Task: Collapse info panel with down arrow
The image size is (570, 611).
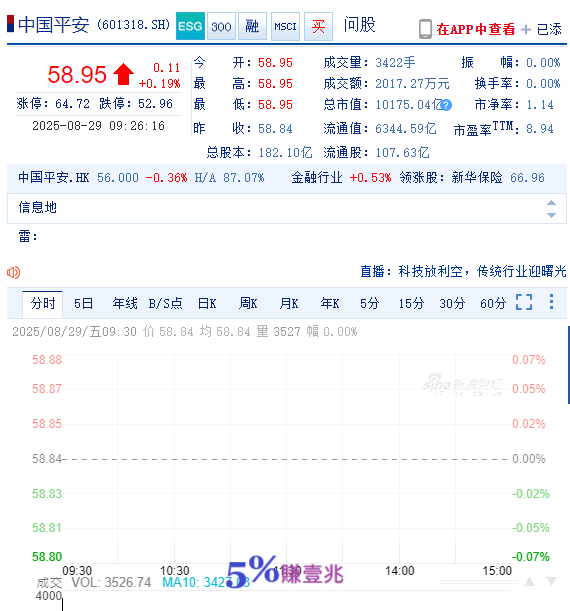Action: click(x=551, y=215)
